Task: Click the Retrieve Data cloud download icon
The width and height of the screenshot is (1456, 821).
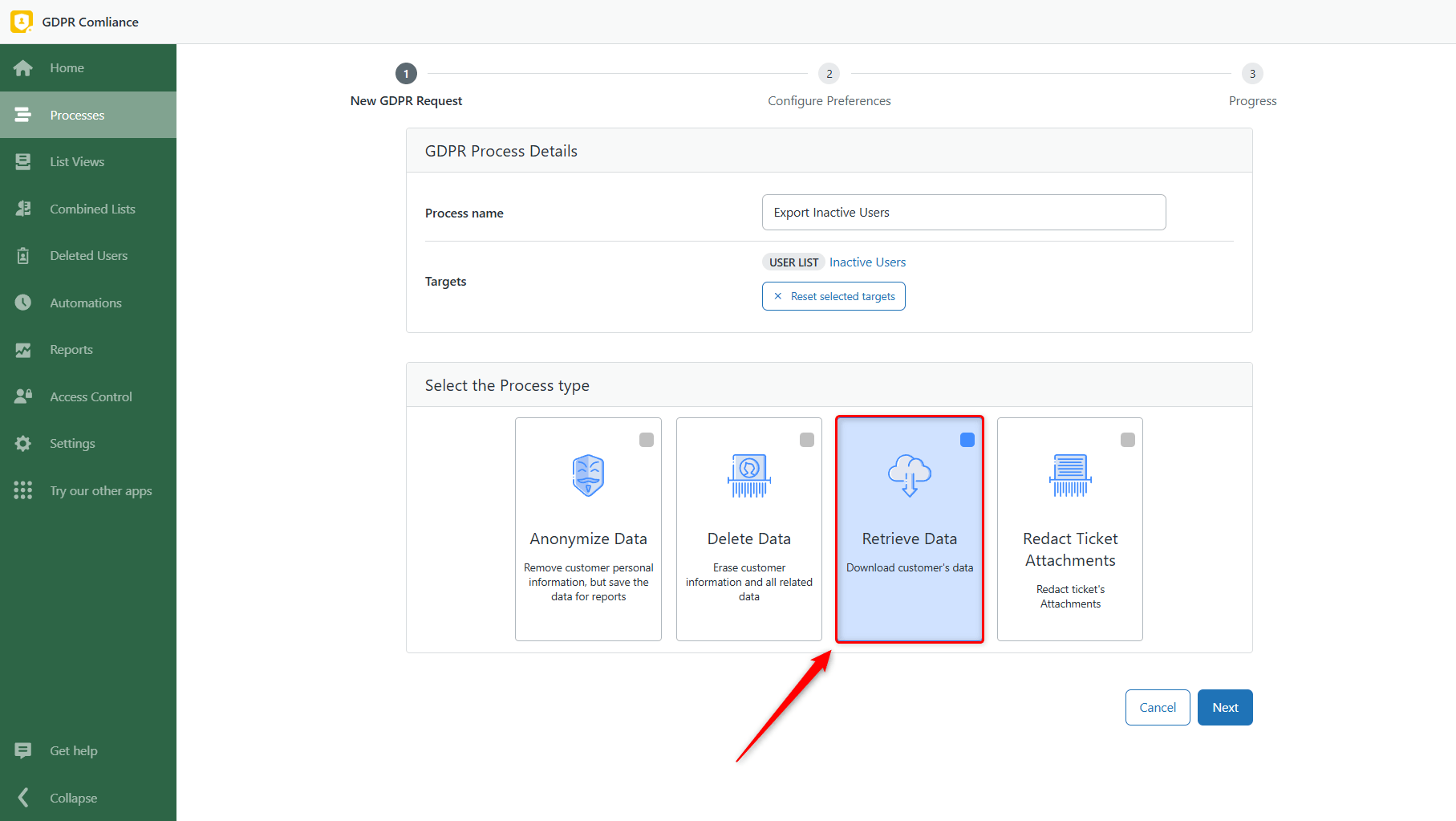Action: 910,475
